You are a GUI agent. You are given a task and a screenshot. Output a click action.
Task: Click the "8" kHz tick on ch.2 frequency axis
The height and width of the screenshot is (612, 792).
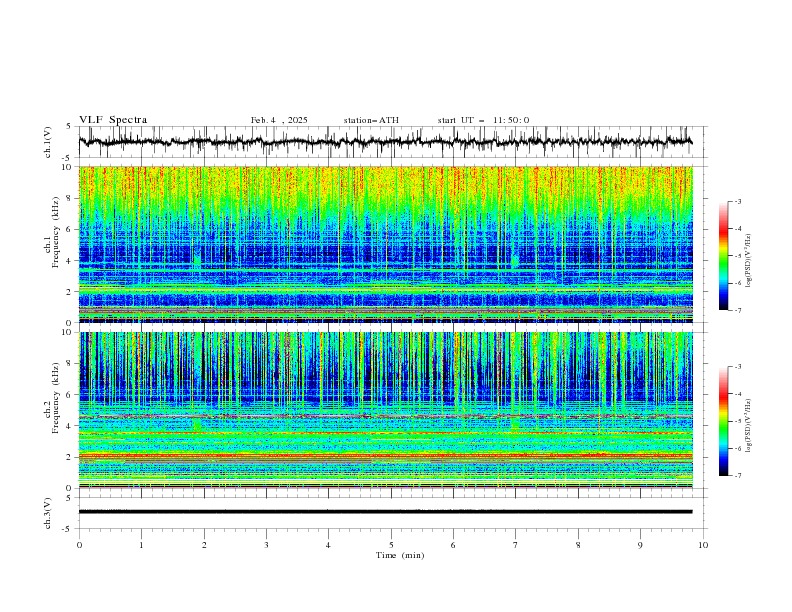pyautogui.click(x=69, y=364)
